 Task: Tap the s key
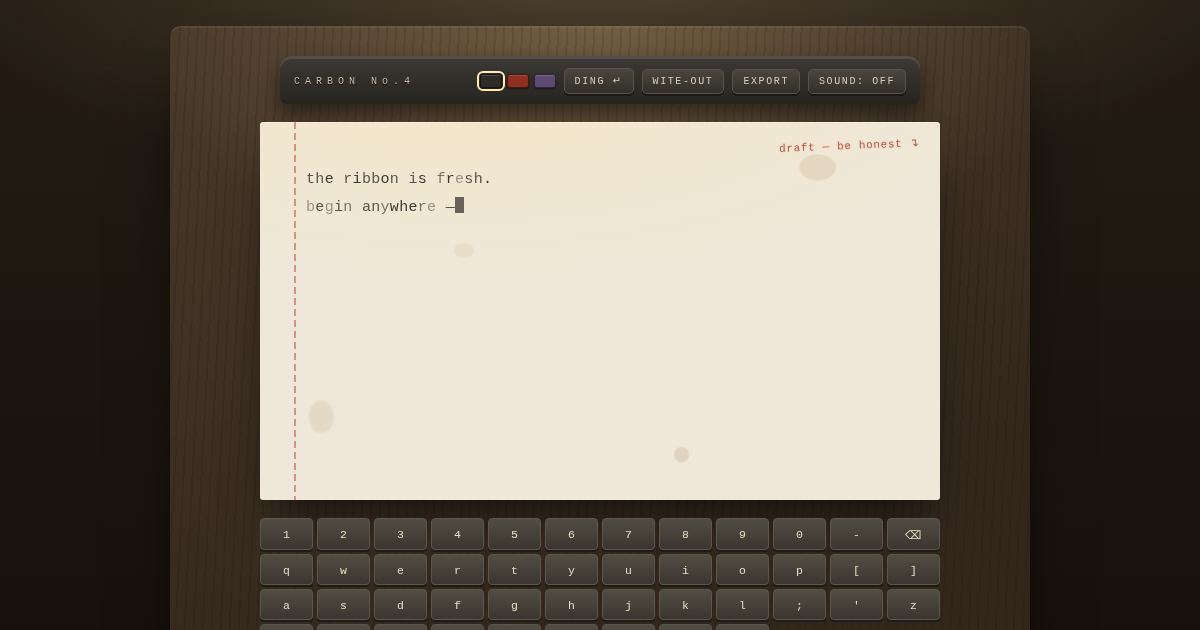(x=343, y=604)
